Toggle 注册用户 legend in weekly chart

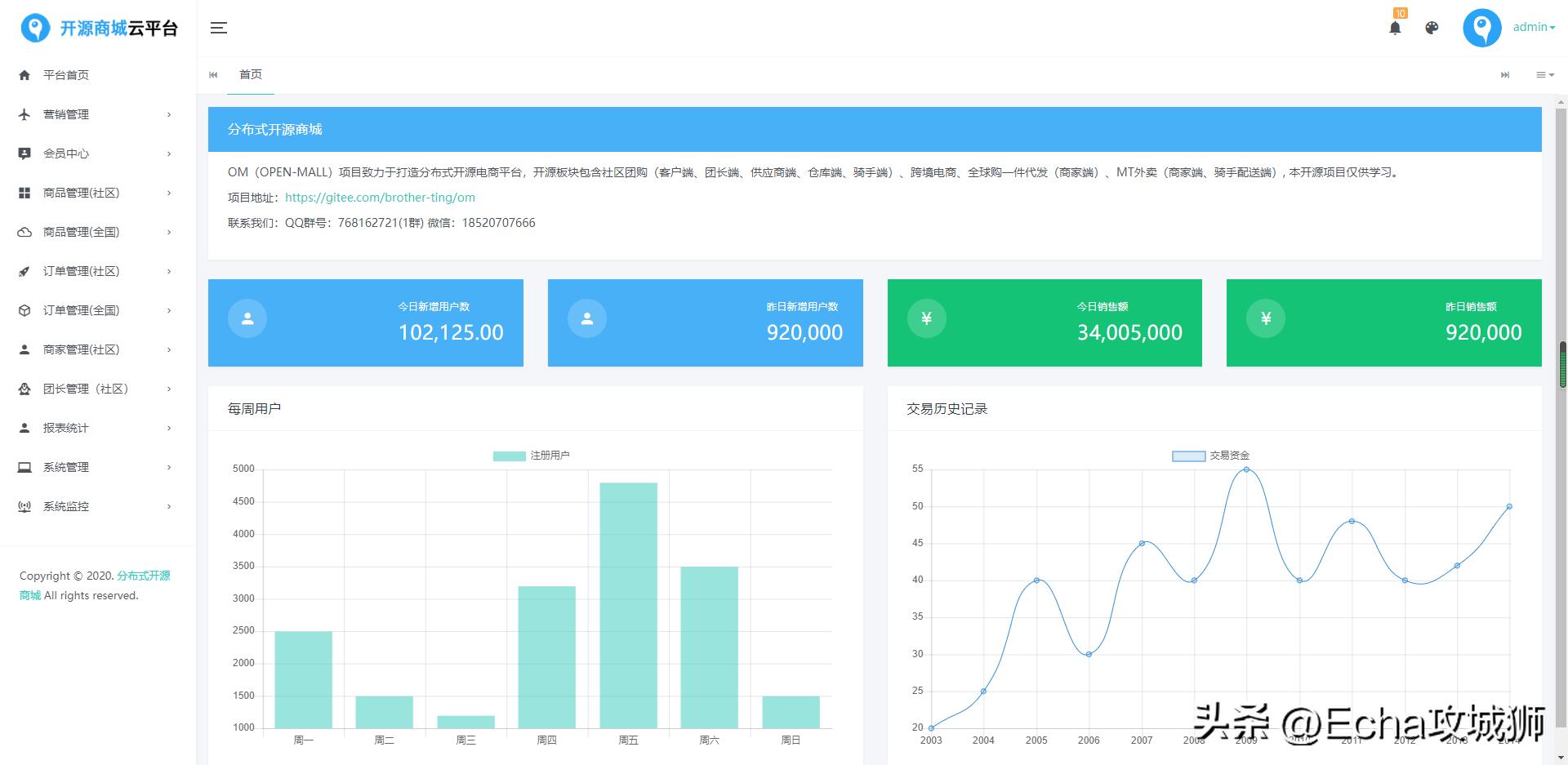531,456
